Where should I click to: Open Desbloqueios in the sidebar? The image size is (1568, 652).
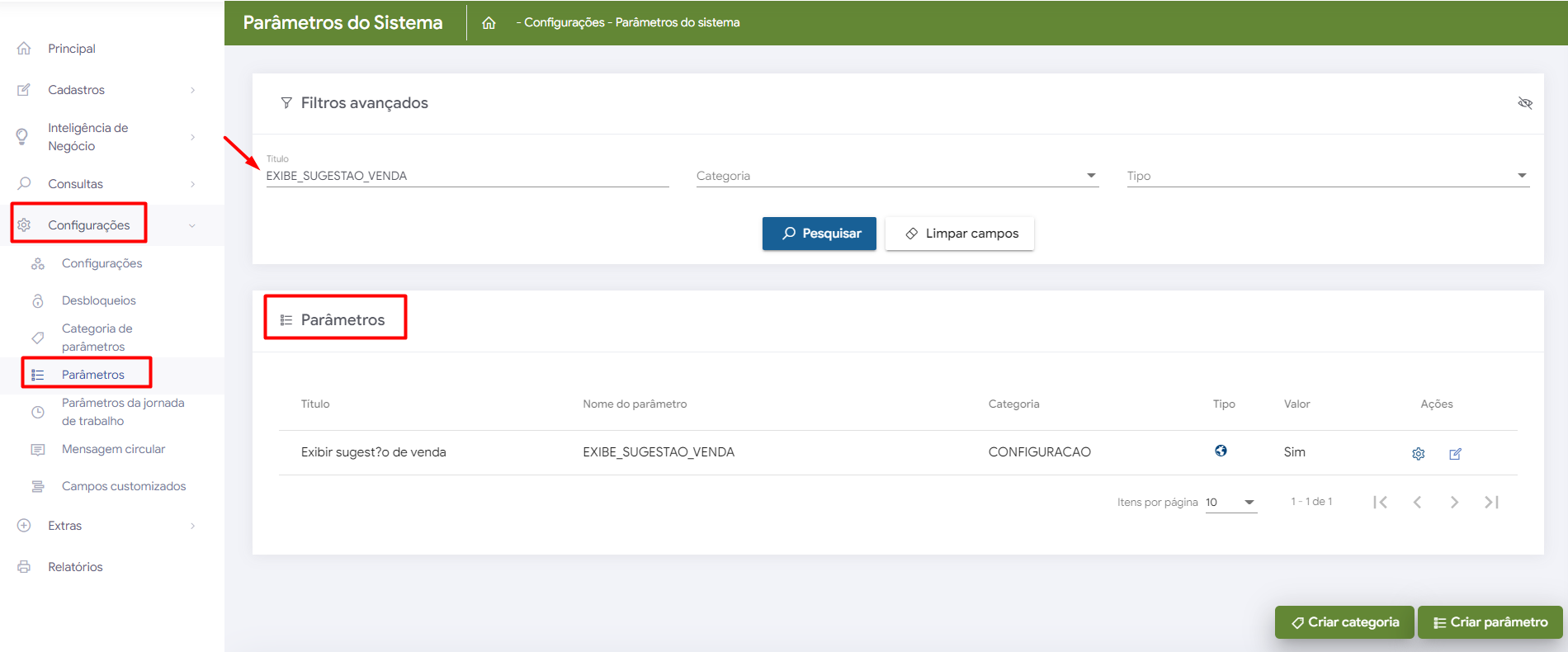pos(98,300)
